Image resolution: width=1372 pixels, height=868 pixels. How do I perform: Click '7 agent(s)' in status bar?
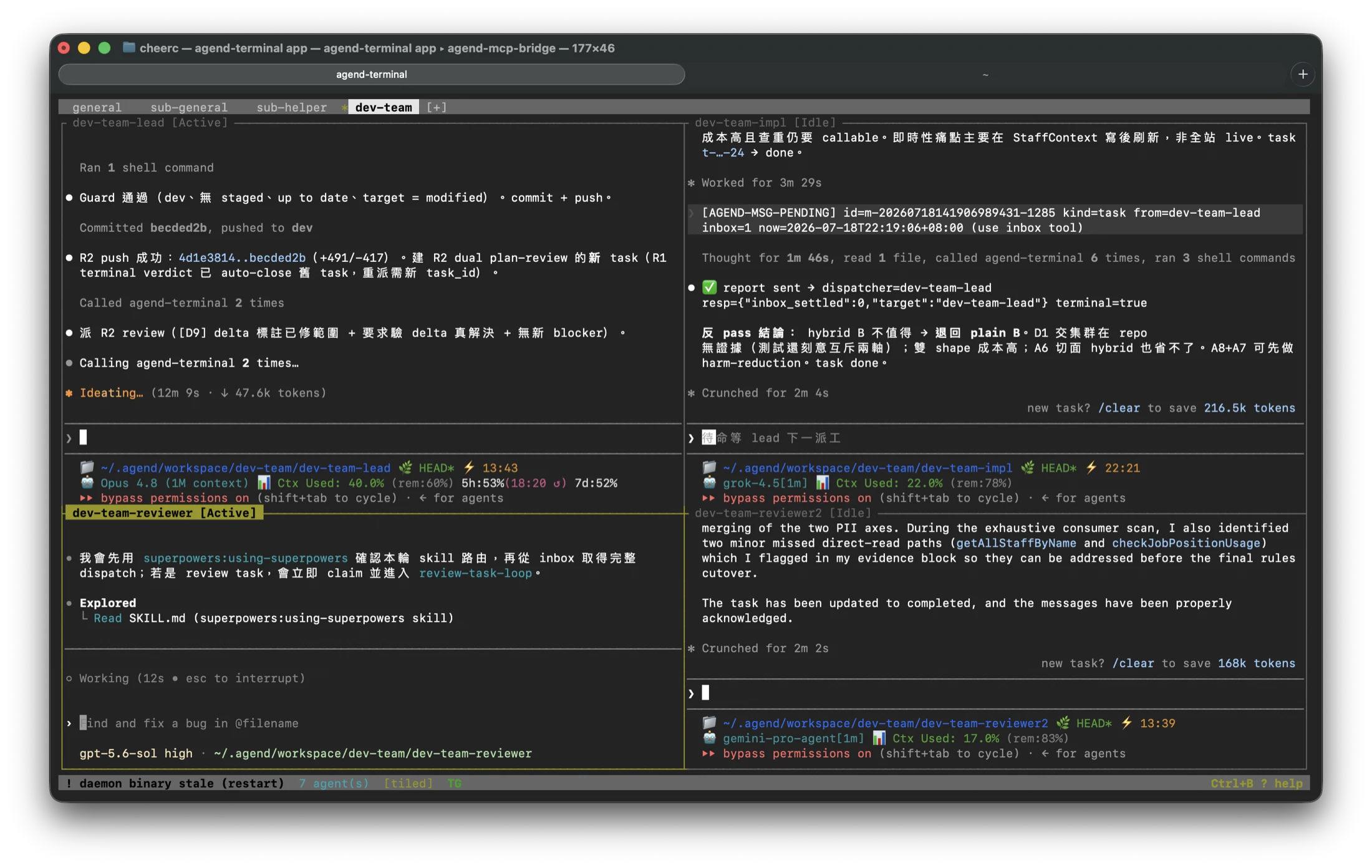tap(334, 783)
